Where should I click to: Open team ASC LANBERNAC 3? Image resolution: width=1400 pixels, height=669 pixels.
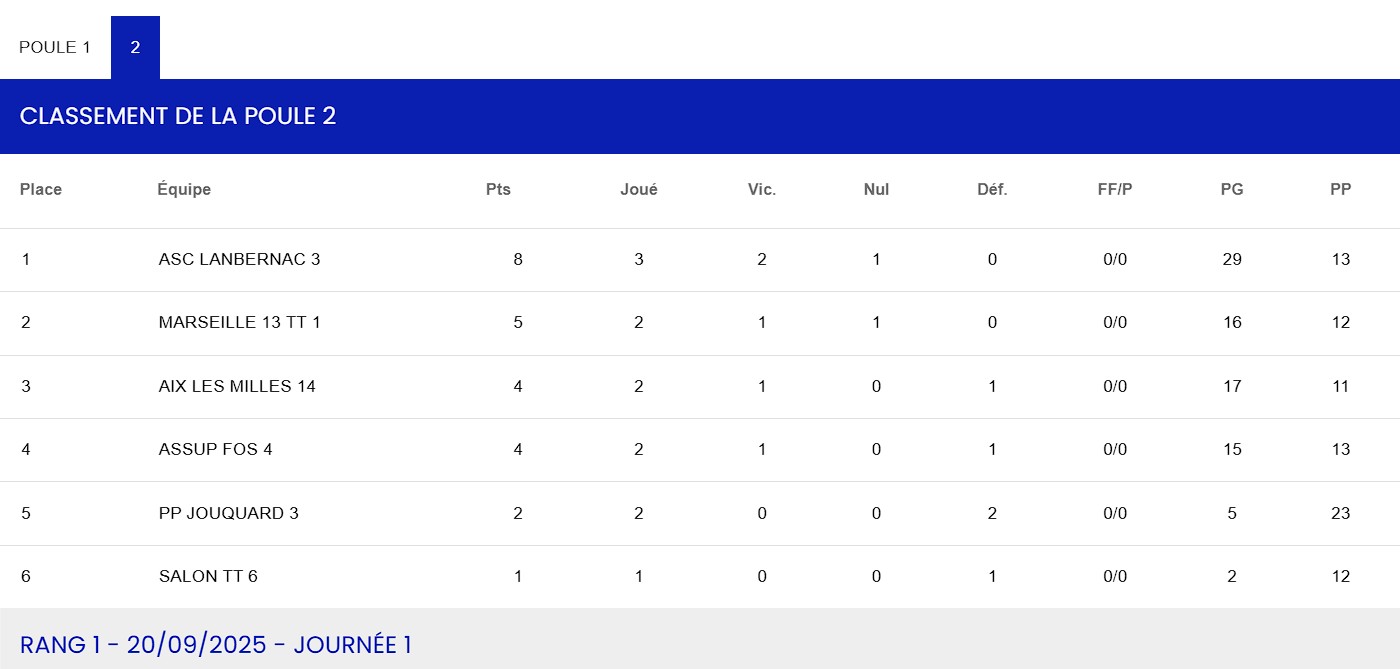click(239, 259)
